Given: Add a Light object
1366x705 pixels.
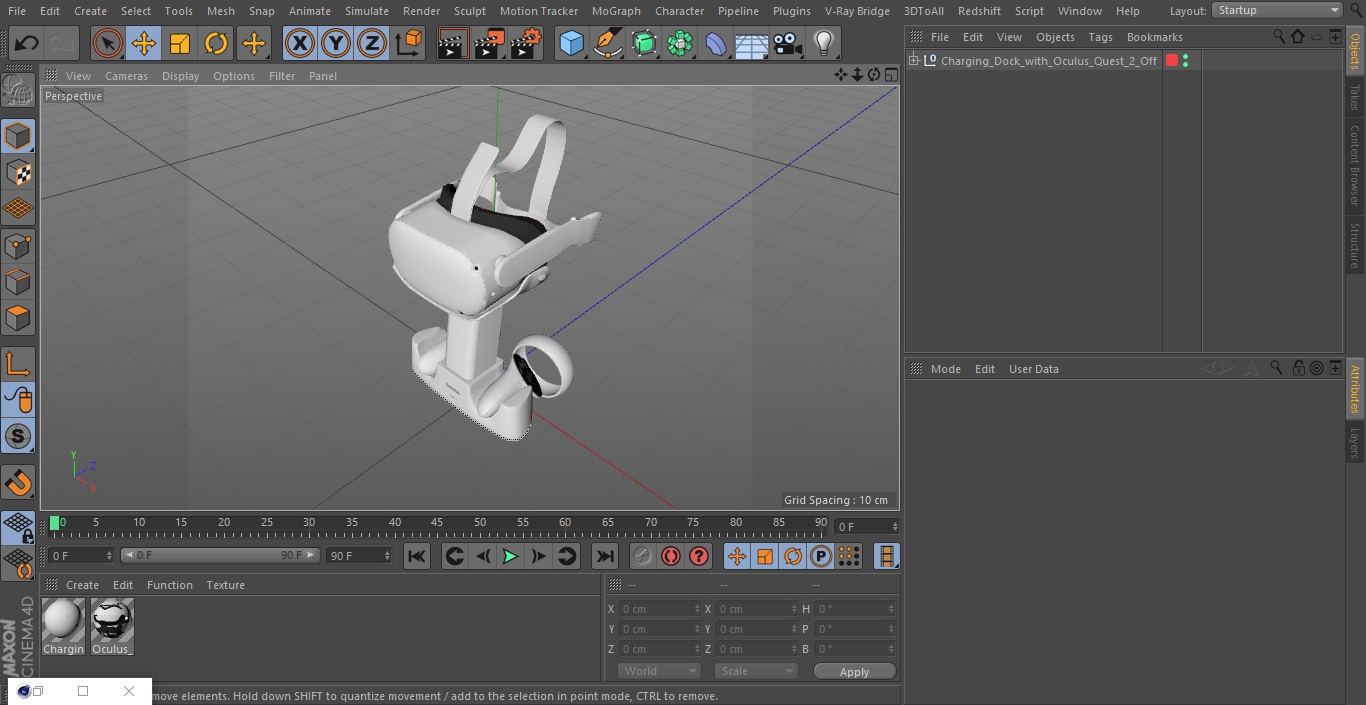Looking at the screenshot, I should [x=824, y=44].
